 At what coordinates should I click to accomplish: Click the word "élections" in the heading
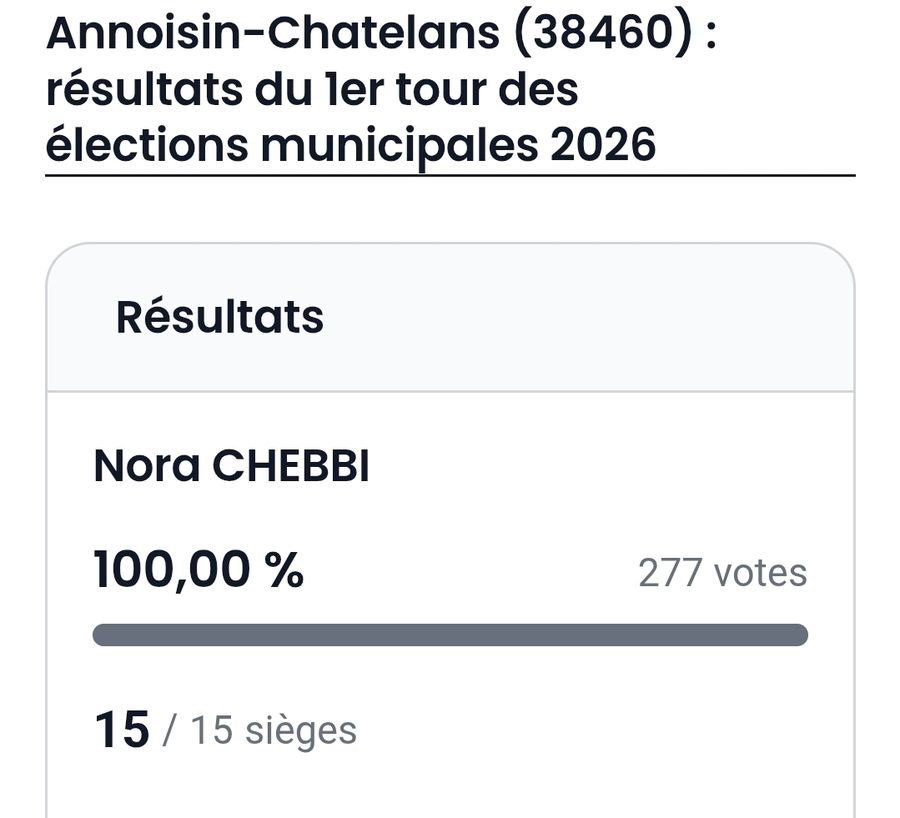click(x=145, y=145)
